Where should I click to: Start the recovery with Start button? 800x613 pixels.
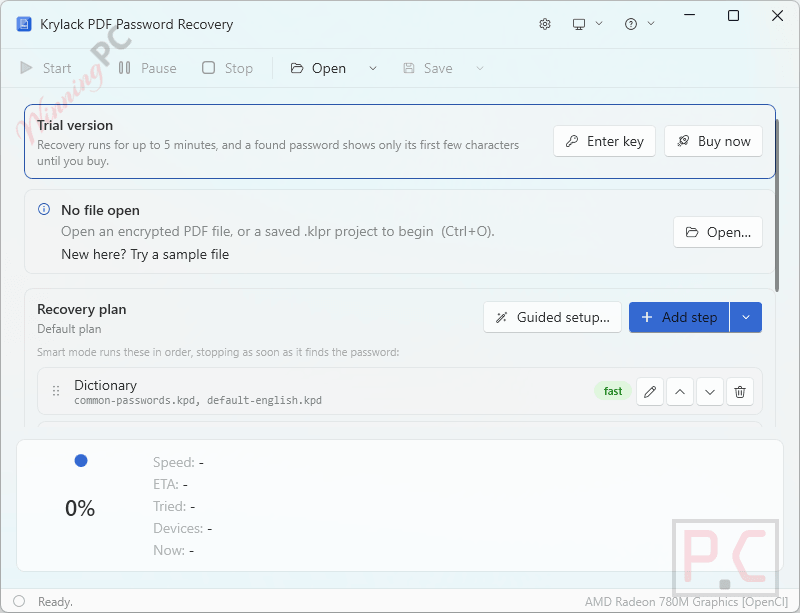(x=45, y=68)
